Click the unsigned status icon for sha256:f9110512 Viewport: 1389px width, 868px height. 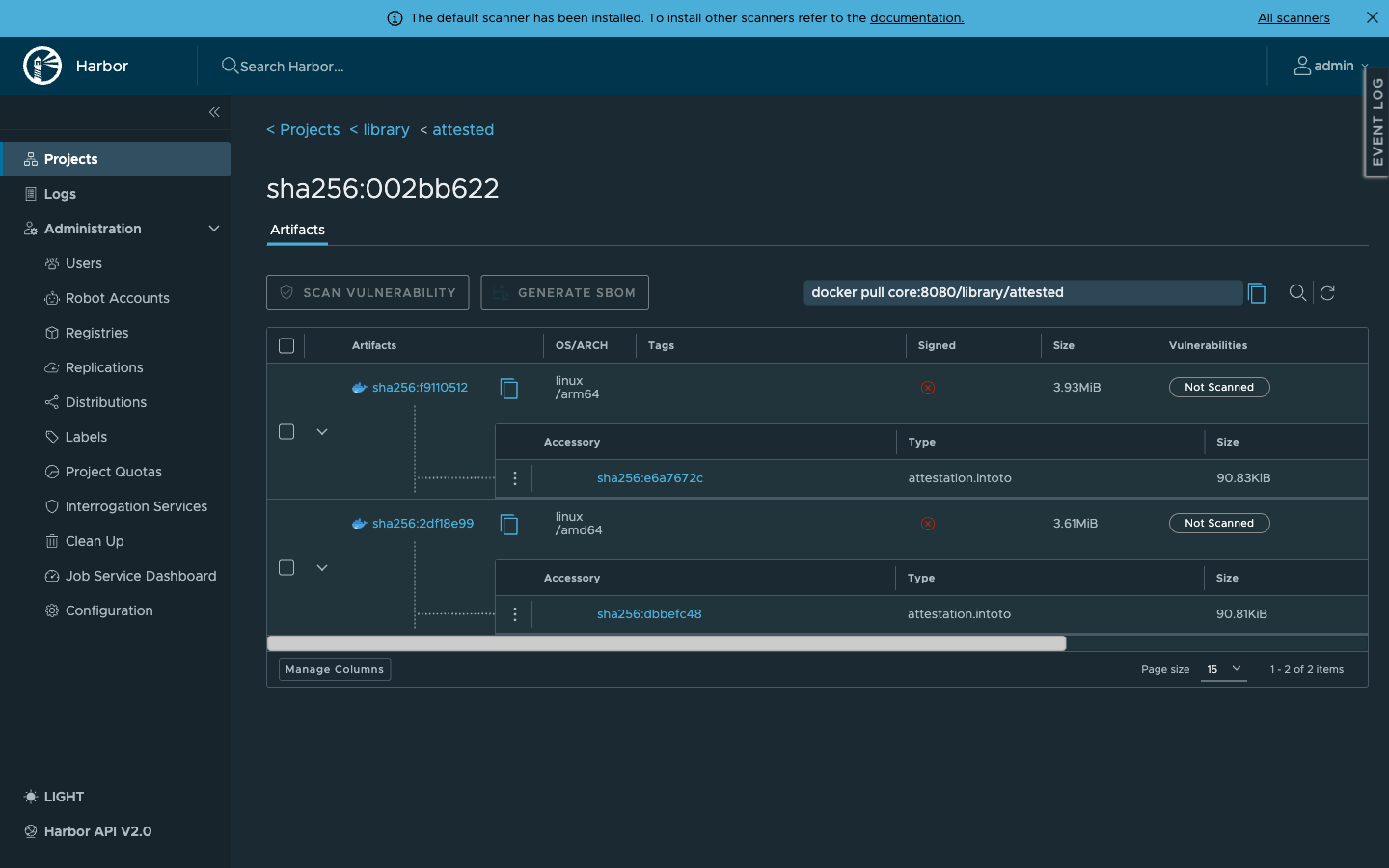point(928,388)
